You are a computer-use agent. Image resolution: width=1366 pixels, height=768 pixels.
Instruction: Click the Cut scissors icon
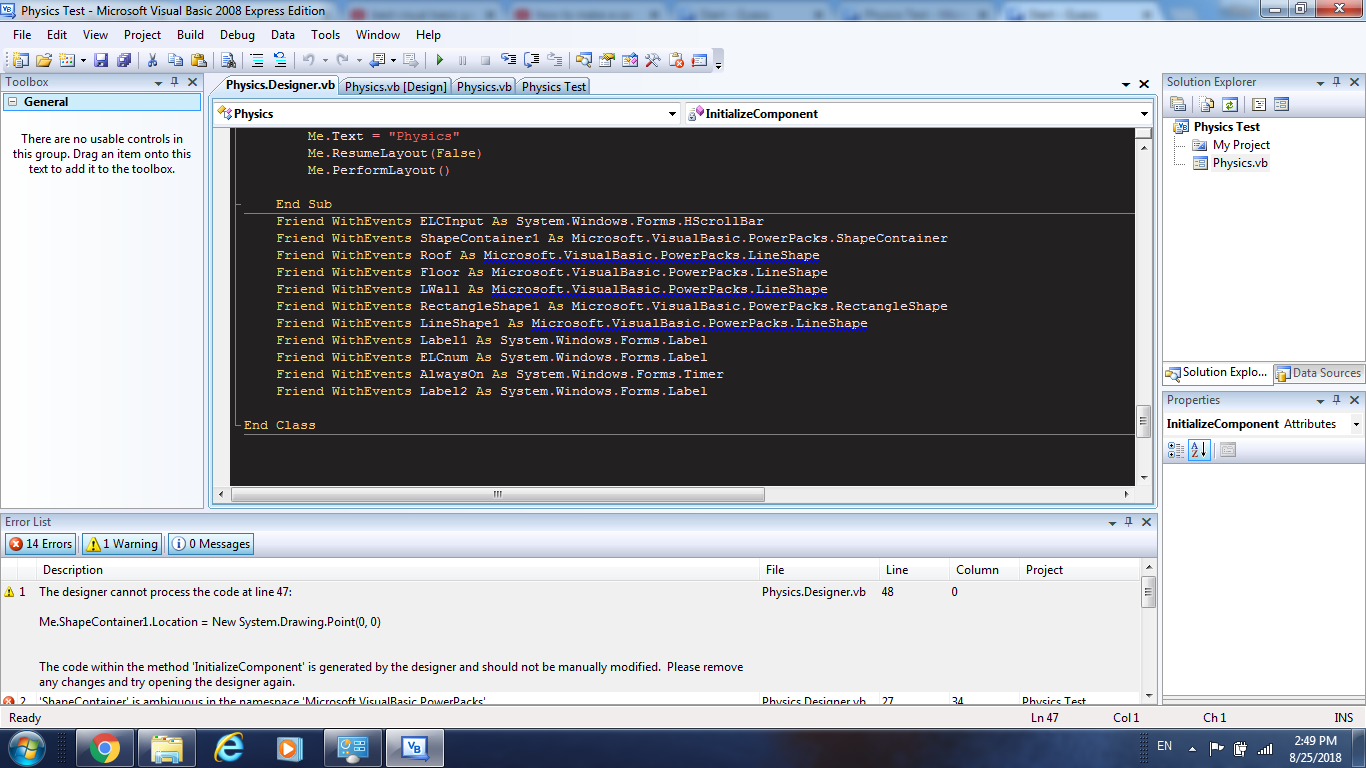tap(153, 60)
